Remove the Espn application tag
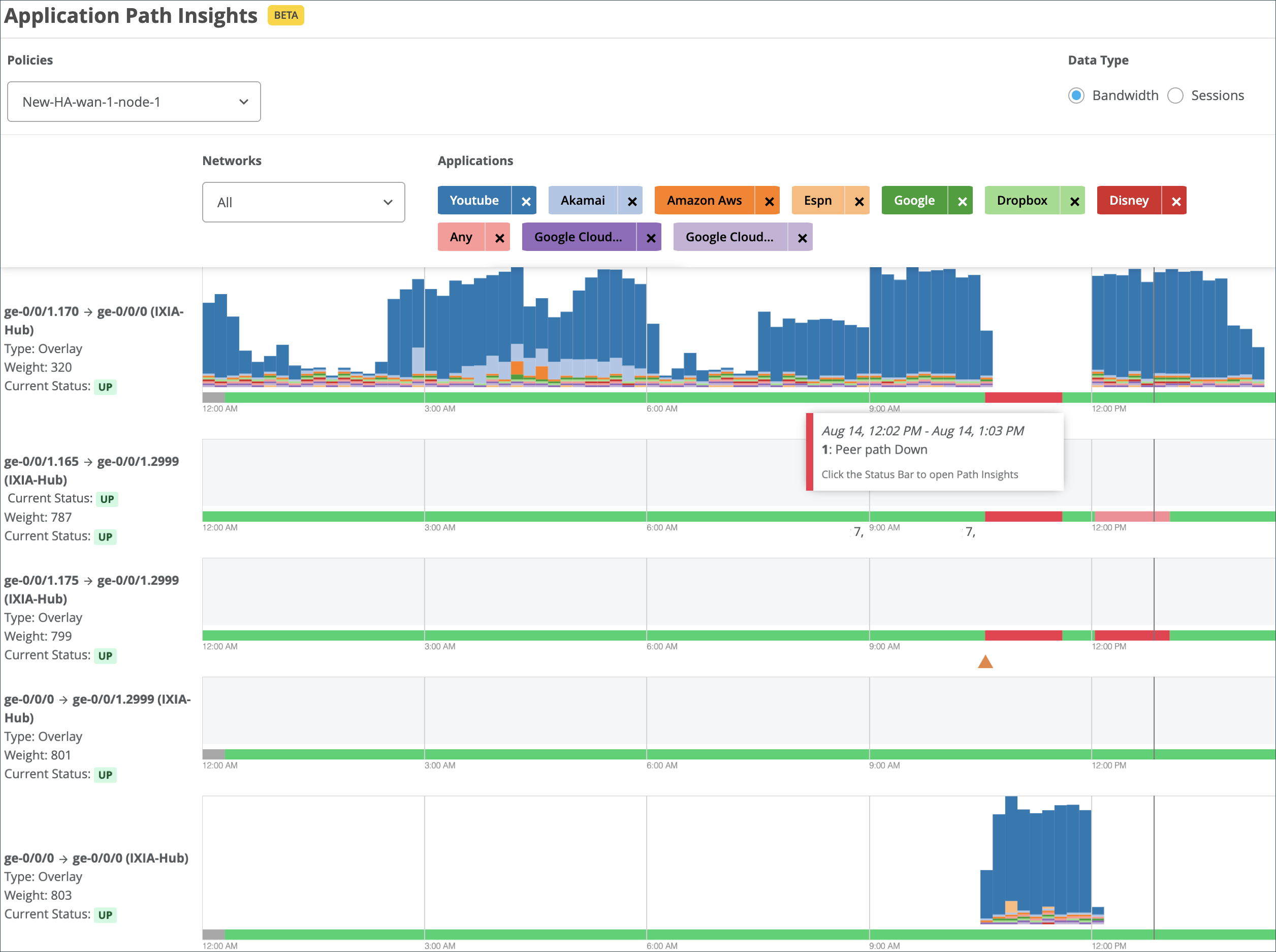 [858, 201]
